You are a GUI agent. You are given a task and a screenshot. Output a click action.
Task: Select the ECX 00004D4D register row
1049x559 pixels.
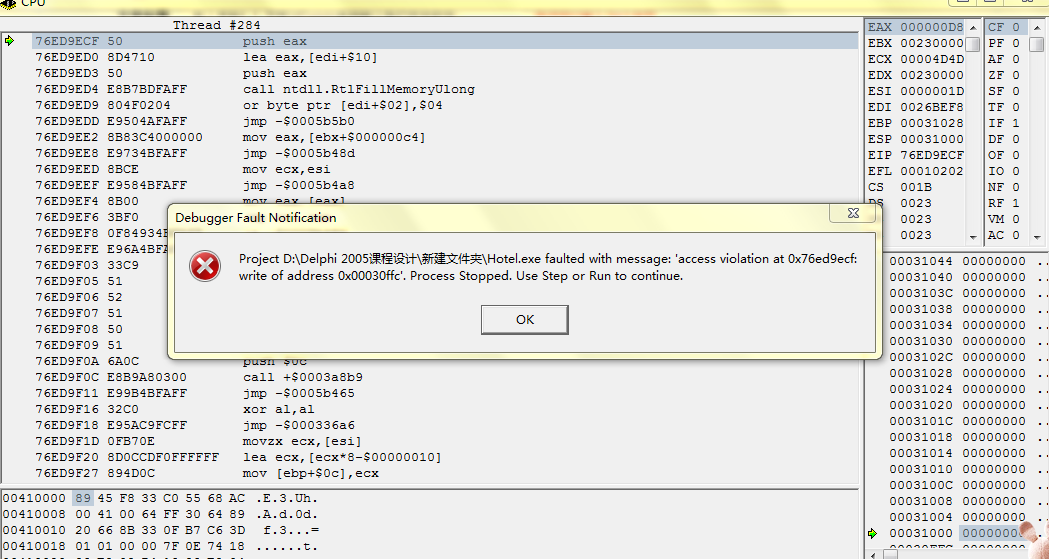(916, 59)
